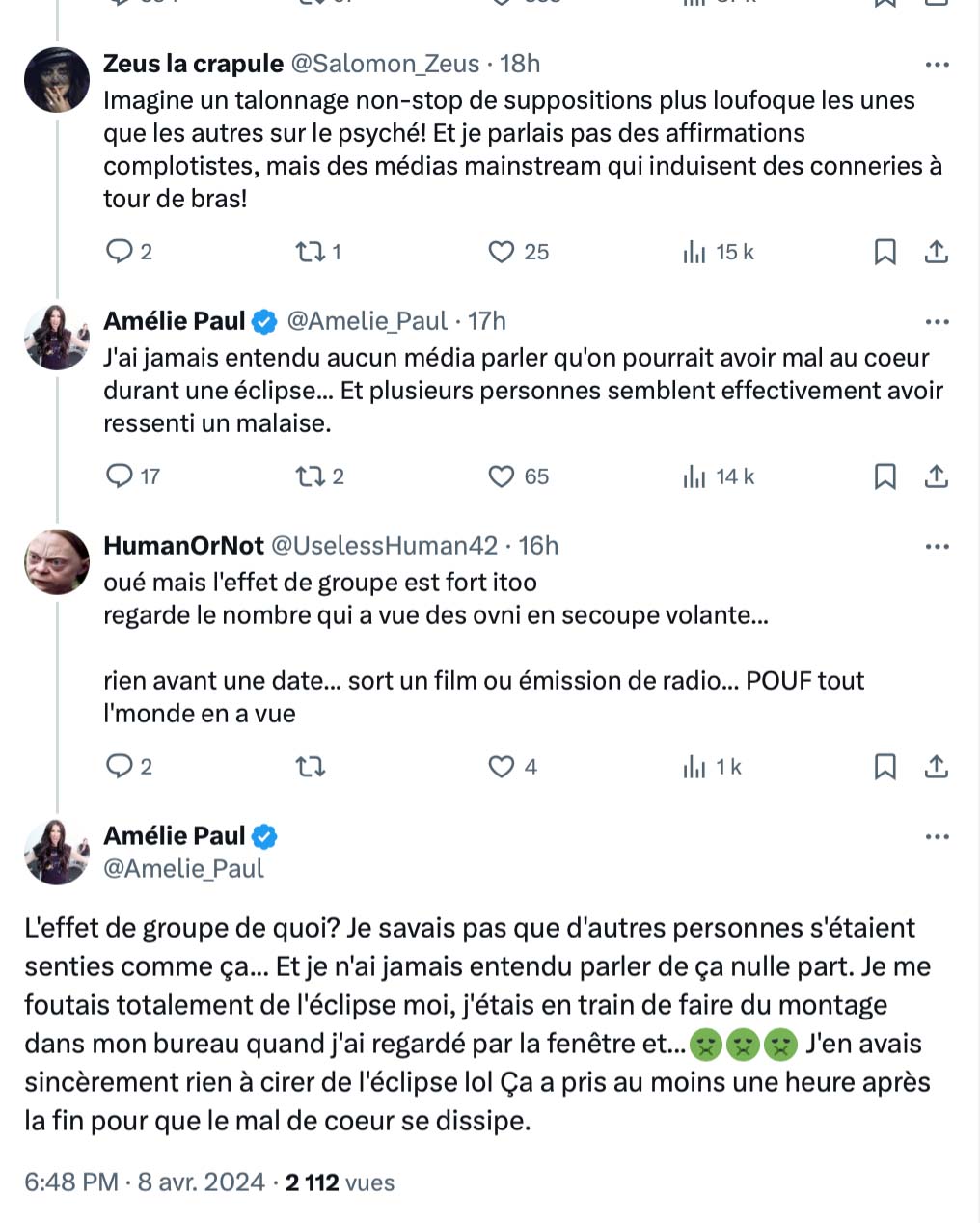Screen dimensions: 980x1223
Task: Open more options on HumanOrNot's reply
Action: (x=937, y=547)
